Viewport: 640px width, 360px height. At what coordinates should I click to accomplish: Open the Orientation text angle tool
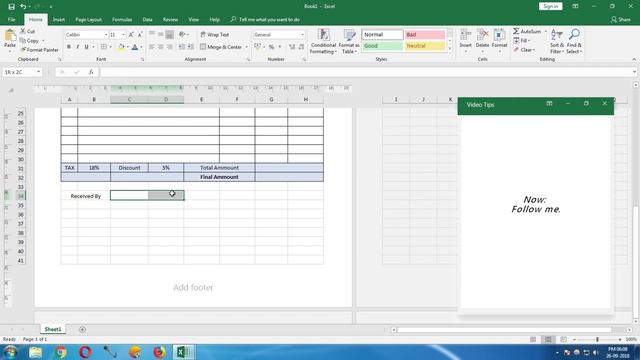pos(182,35)
